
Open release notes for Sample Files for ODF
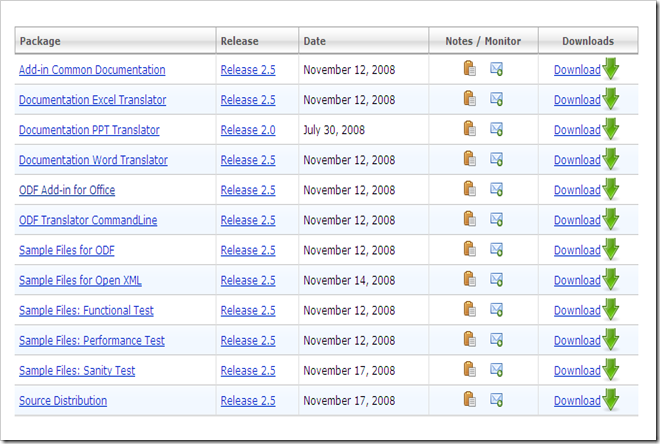[469, 249]
